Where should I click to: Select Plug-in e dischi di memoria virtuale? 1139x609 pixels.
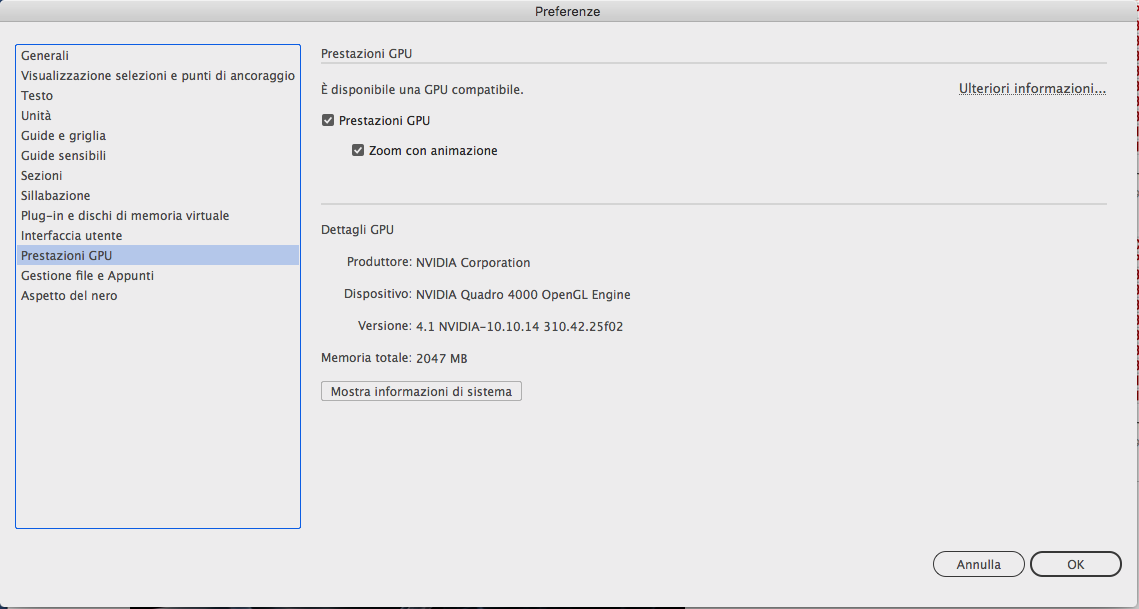click(125, 216)
